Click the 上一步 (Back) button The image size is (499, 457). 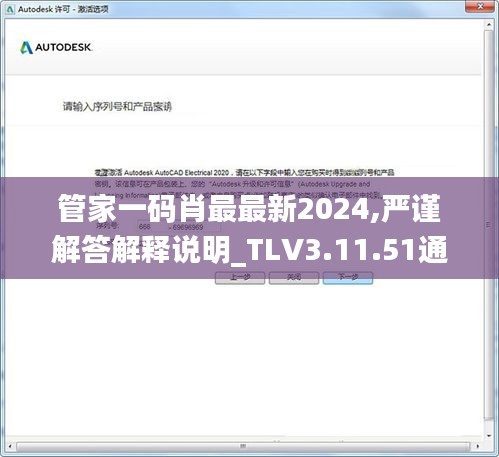[240, 278]
